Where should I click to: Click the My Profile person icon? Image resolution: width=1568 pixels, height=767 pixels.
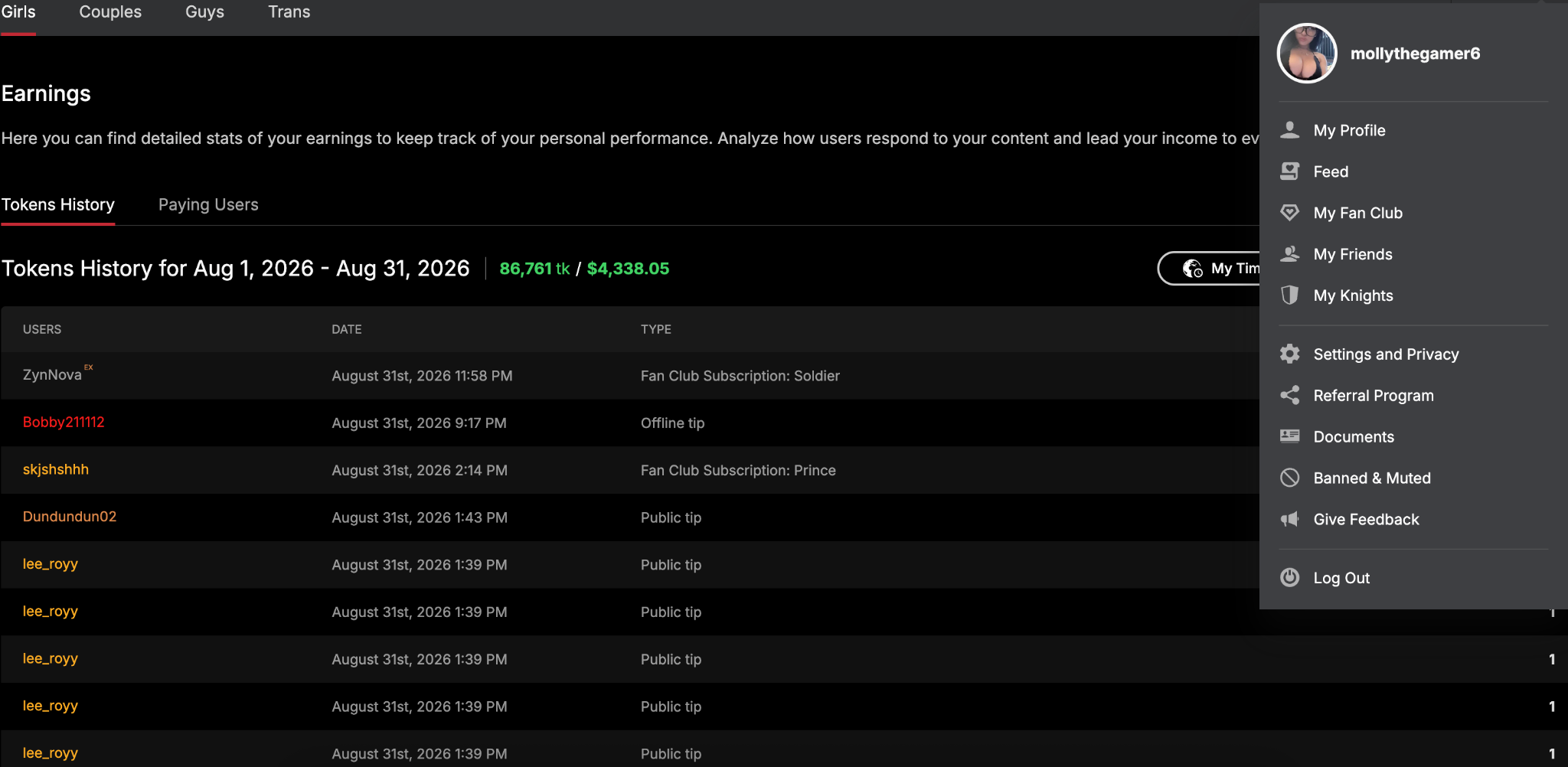coord(1290,130)
